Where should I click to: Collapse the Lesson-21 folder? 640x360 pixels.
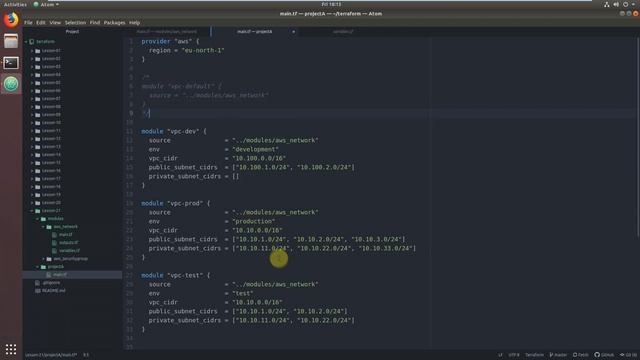click(x=32, y=211)
